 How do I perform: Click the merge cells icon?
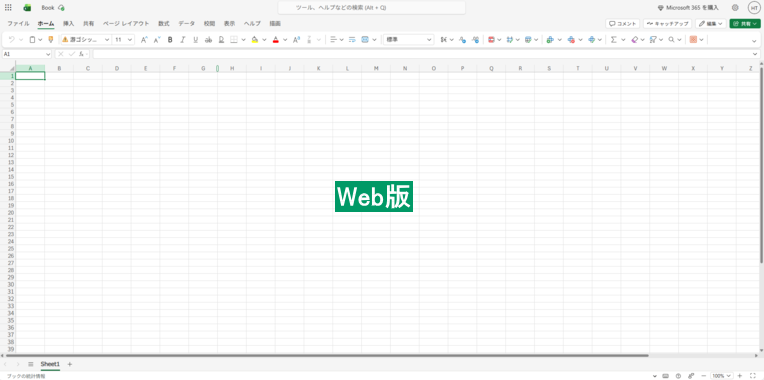click(x=365, y=40)
